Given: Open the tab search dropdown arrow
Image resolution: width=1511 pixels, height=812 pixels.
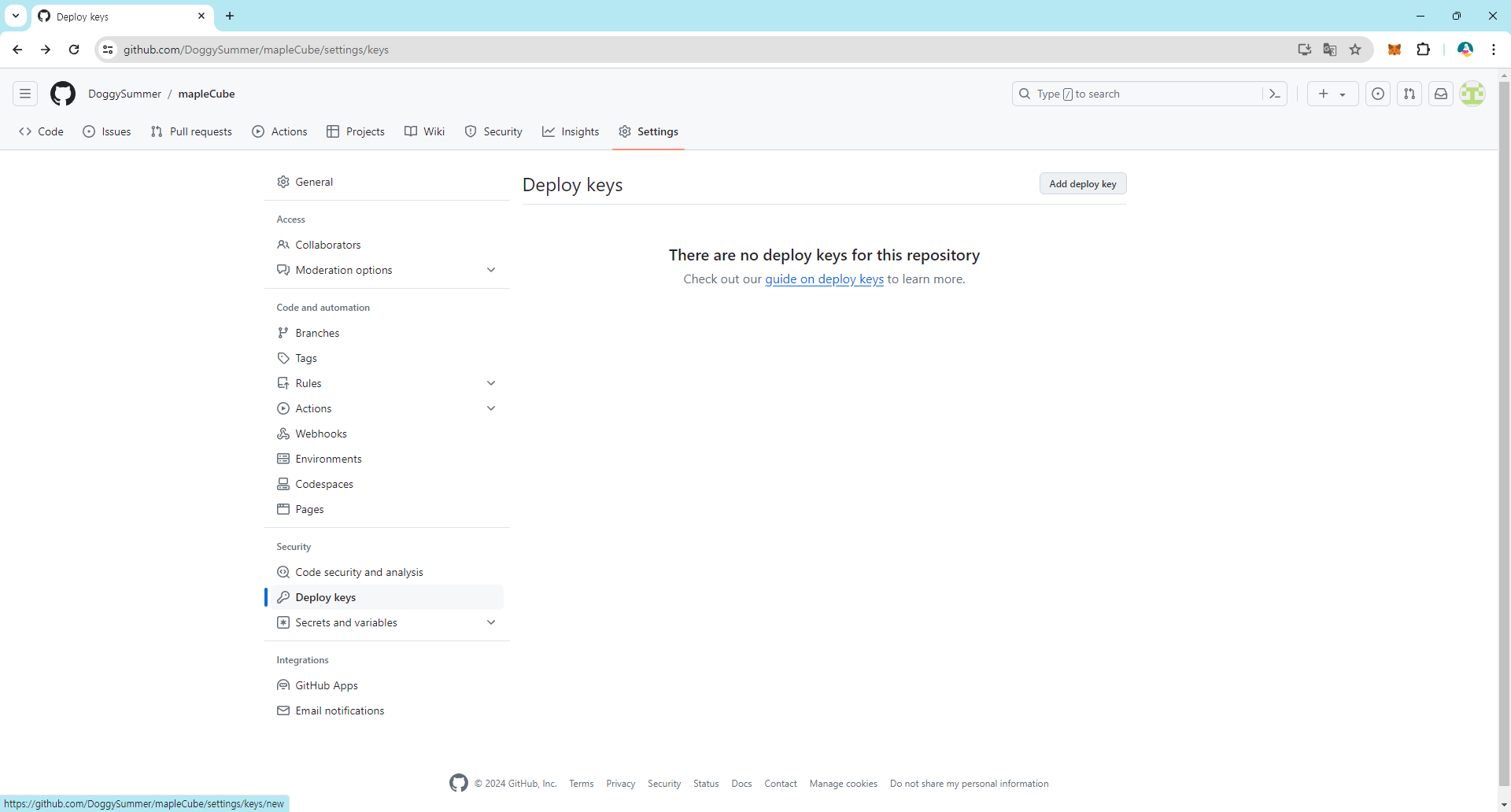Looking at the screenshot, I should pos(16,16).
